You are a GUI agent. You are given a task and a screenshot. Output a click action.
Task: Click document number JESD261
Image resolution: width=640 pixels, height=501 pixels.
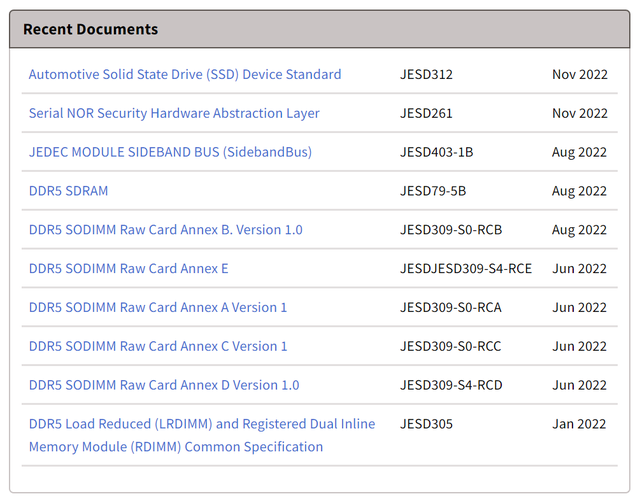click(x=427, y=114)
